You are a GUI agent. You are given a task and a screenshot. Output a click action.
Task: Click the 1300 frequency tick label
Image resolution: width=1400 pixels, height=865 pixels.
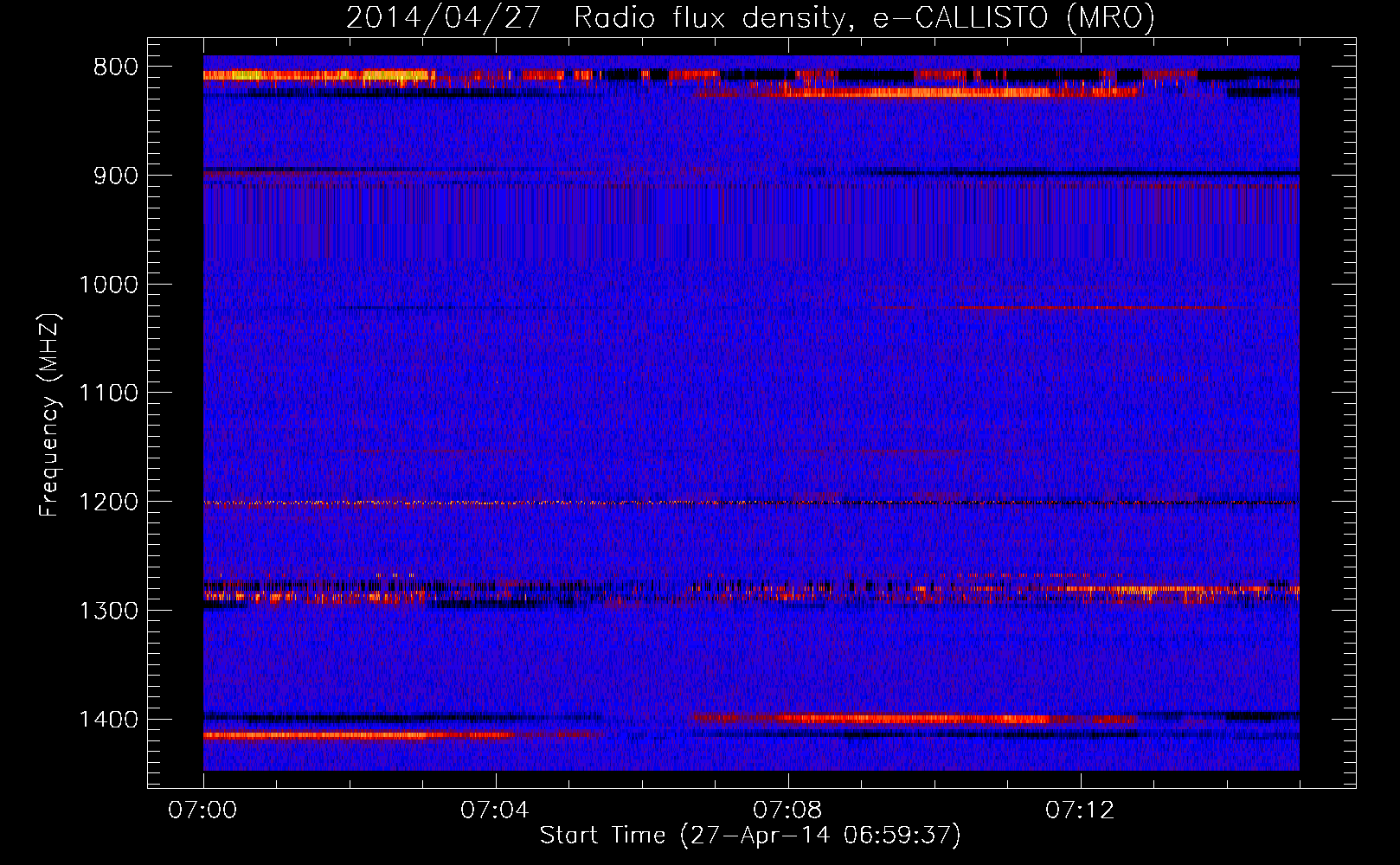coord(108,611)
